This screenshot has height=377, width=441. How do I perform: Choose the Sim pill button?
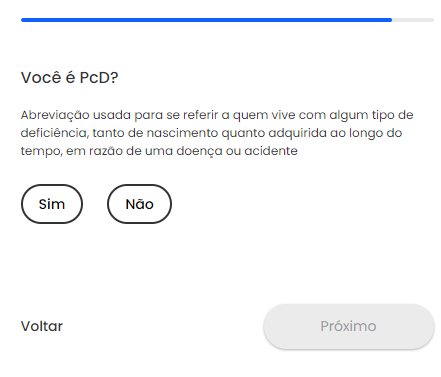[52, 204]
